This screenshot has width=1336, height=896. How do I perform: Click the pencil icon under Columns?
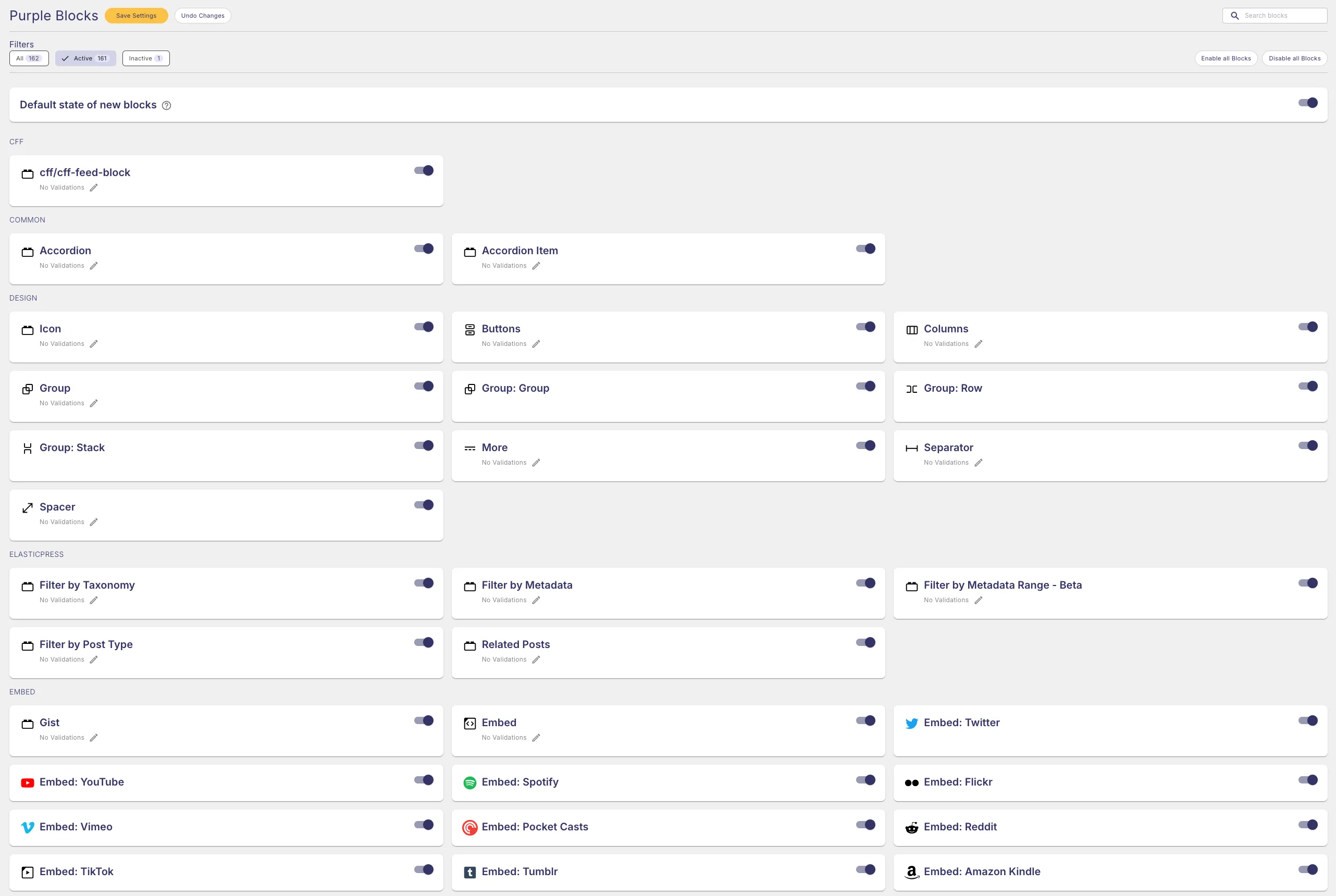click(978, 344)
